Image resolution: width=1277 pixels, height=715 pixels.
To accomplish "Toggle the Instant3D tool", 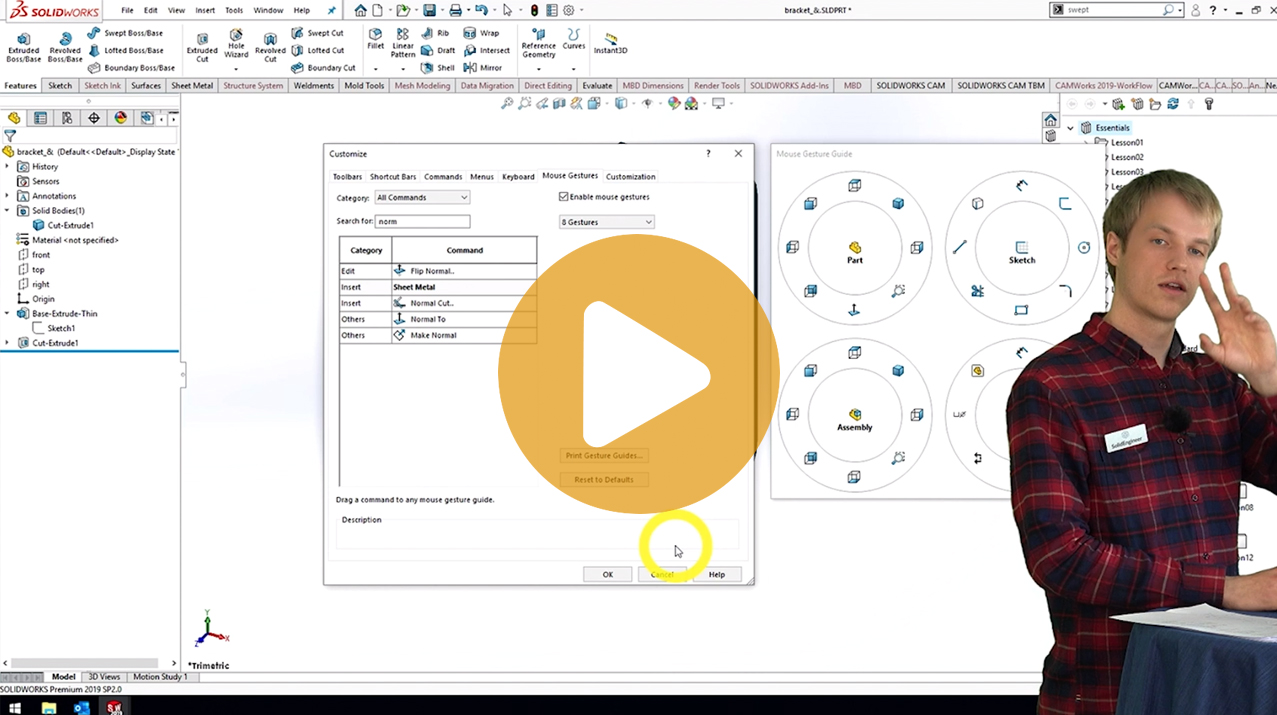I will pyautogui.click(x=611, y=44).
